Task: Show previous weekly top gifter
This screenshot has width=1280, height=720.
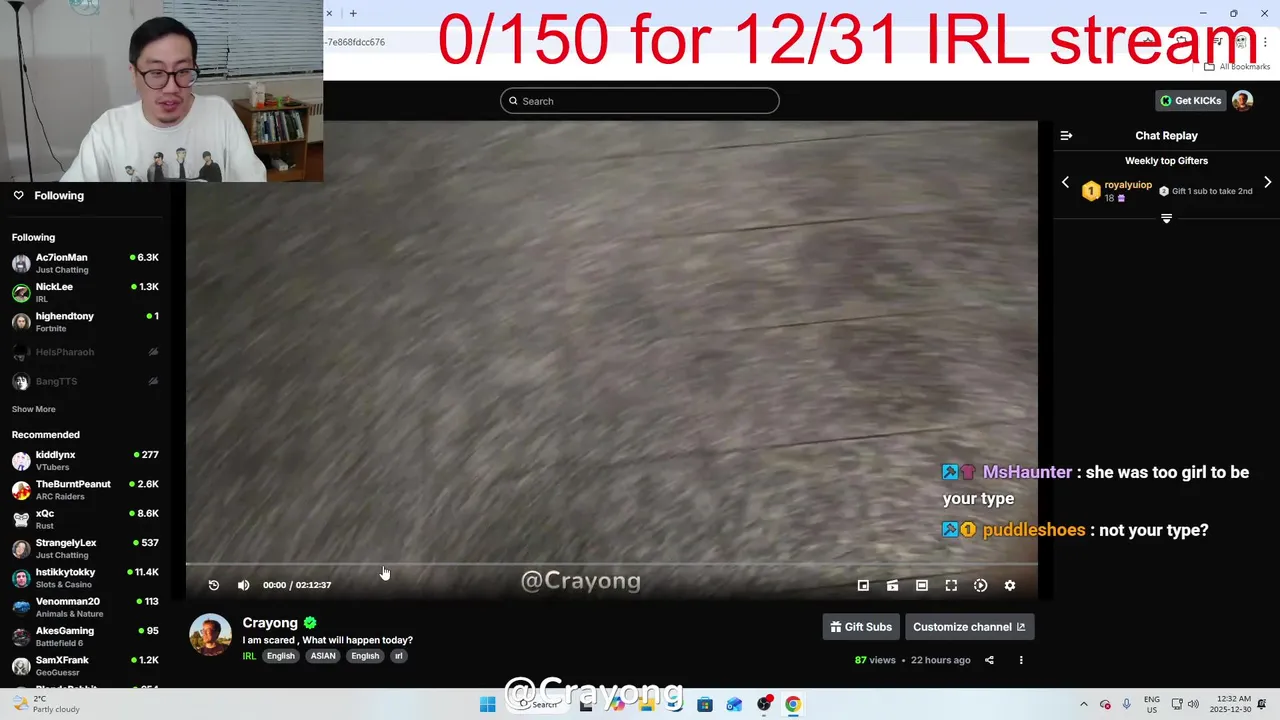Action: point(1065,182)
